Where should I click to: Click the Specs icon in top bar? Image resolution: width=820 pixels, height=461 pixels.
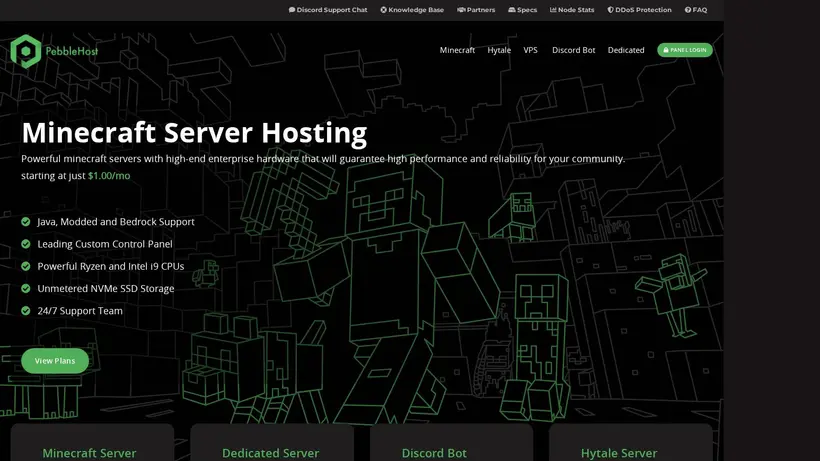[x=511, y=10]
